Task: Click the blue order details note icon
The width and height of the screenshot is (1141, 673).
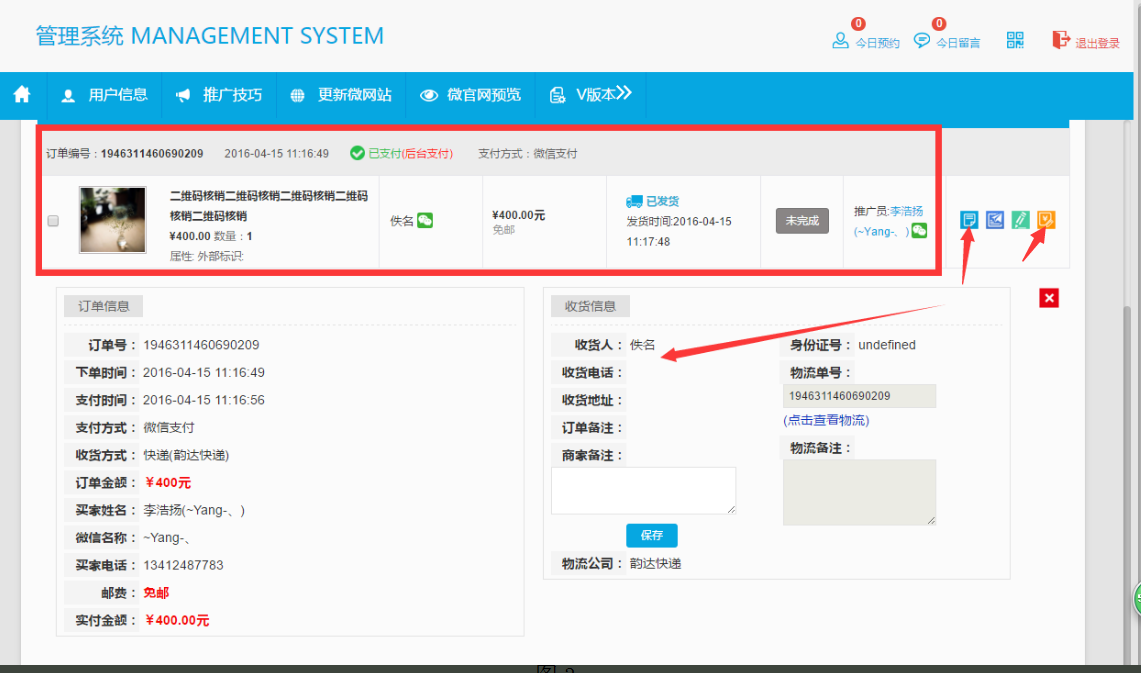Action: click(969, 220)
